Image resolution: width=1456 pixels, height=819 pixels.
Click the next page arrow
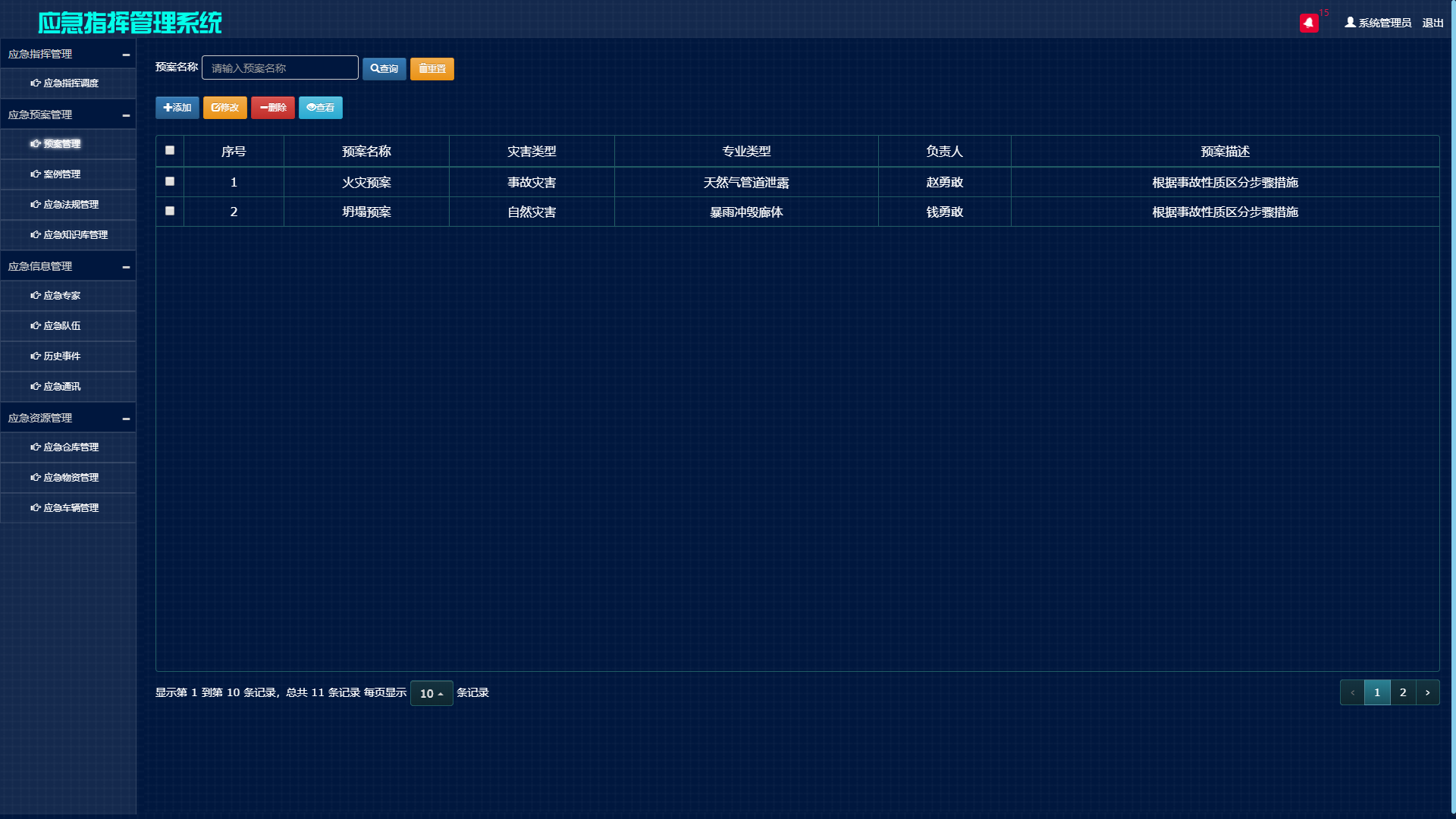point(1427,692)
